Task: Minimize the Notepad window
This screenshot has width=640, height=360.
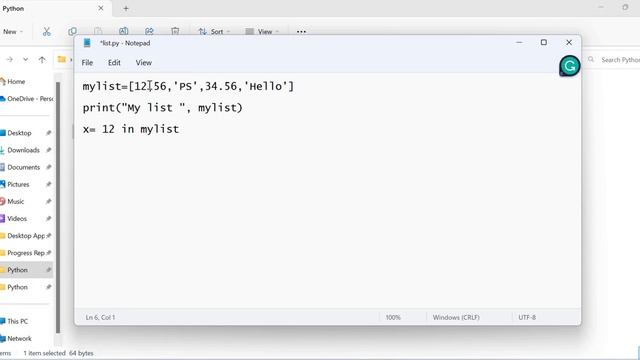Action: click(x=519, y=42)
